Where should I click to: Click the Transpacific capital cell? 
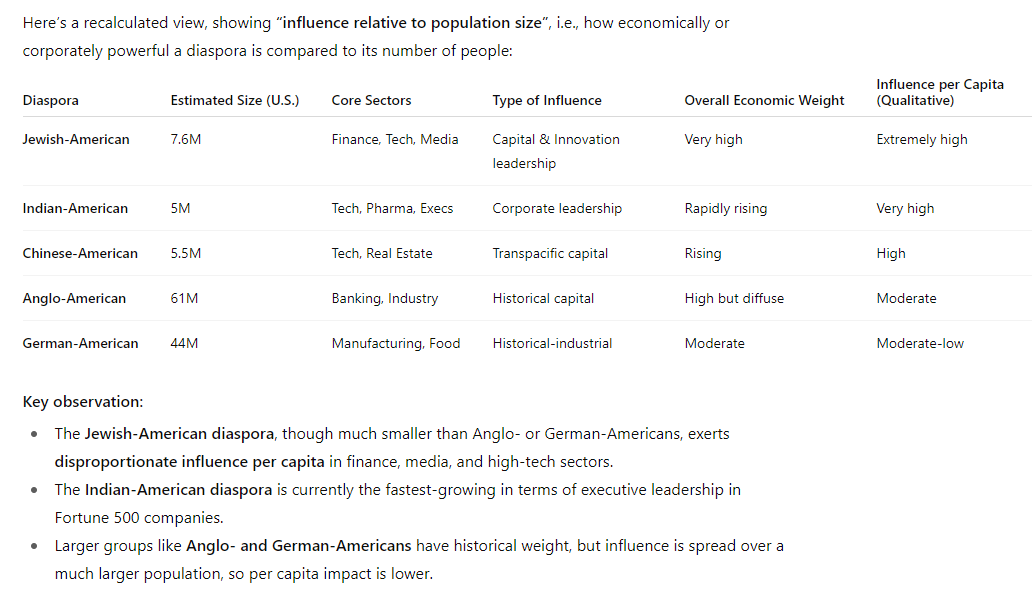pos(550,254)
